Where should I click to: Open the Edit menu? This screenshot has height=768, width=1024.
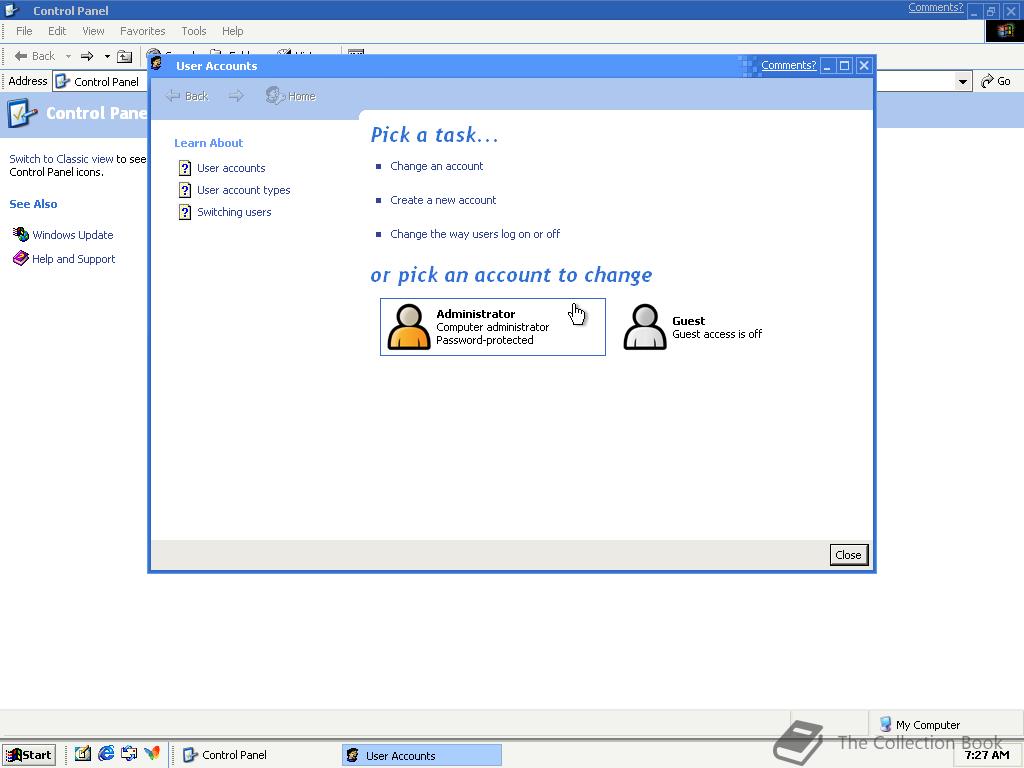(x=57, y=31)
